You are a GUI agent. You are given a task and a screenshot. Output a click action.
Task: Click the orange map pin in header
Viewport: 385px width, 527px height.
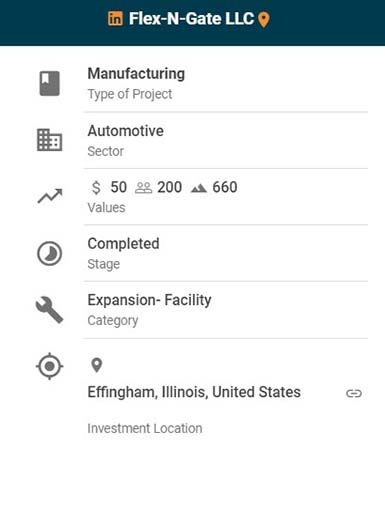[x=264, y=19]
